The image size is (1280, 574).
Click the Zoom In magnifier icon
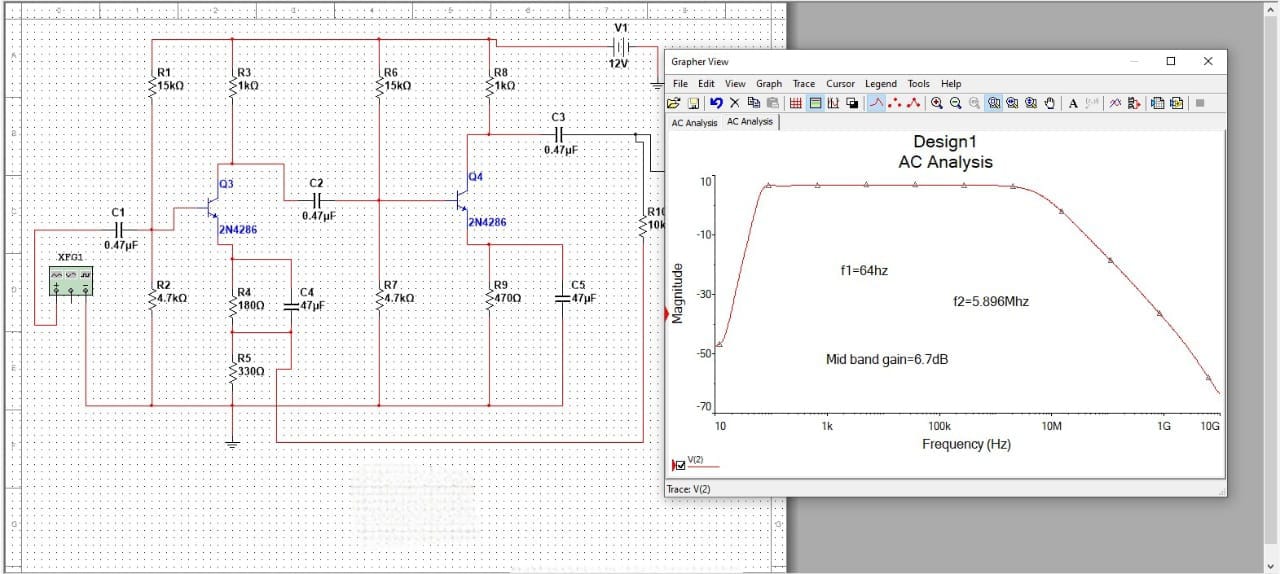[x=937, y=103]
